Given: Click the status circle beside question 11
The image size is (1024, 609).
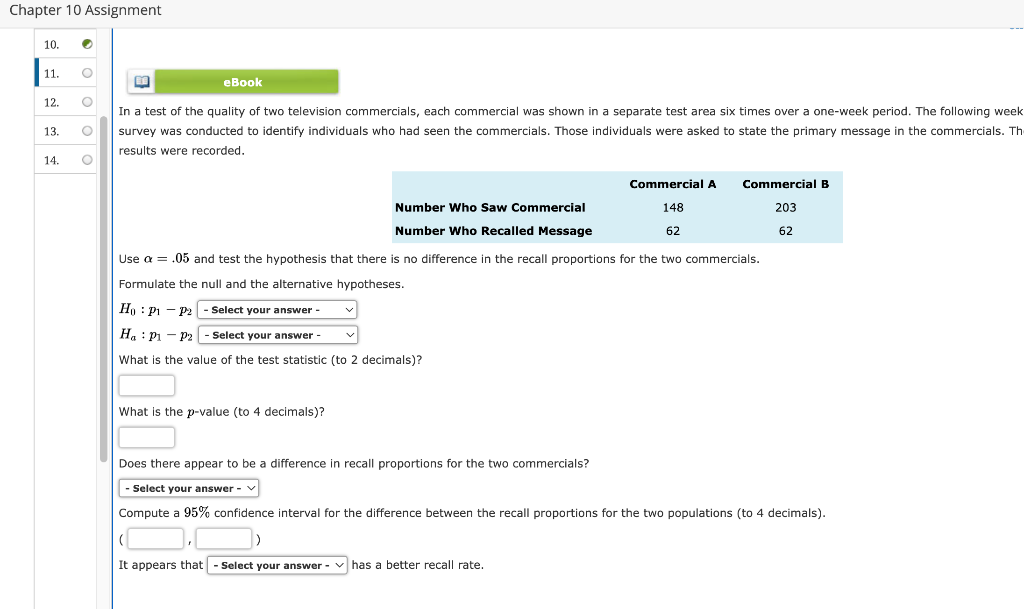Looking at the screenshot, I should (x=86, y=73).
